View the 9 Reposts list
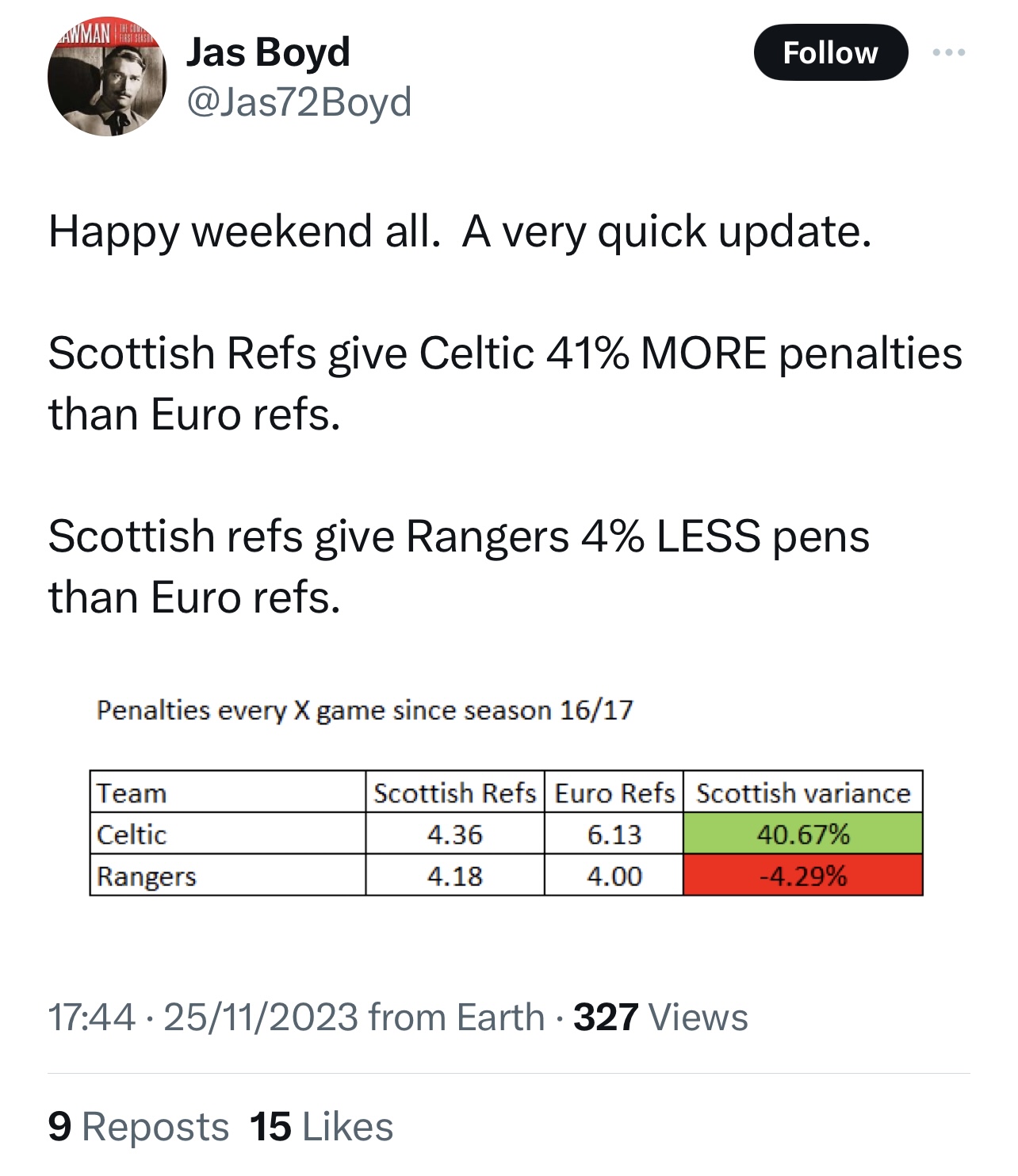This screenshot has height=1176, width=1018. (x=139, y=1127)
